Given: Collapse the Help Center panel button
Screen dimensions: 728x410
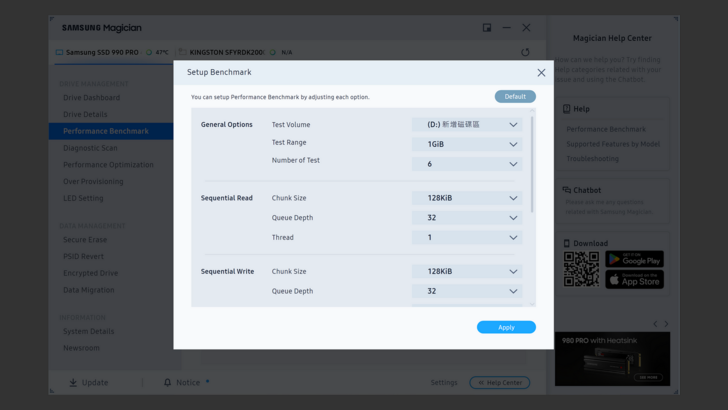Looking at the screenshot, I should pyautogui.click(x=500, y=383).
